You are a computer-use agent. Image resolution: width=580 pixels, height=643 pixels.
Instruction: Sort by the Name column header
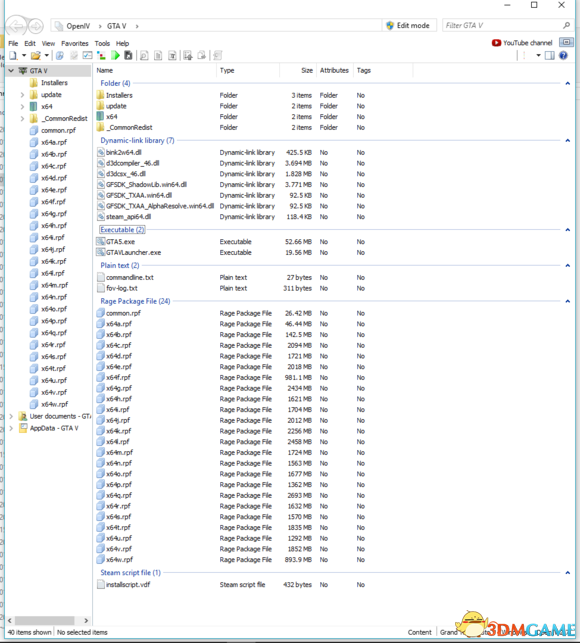[x=105, y=71]
